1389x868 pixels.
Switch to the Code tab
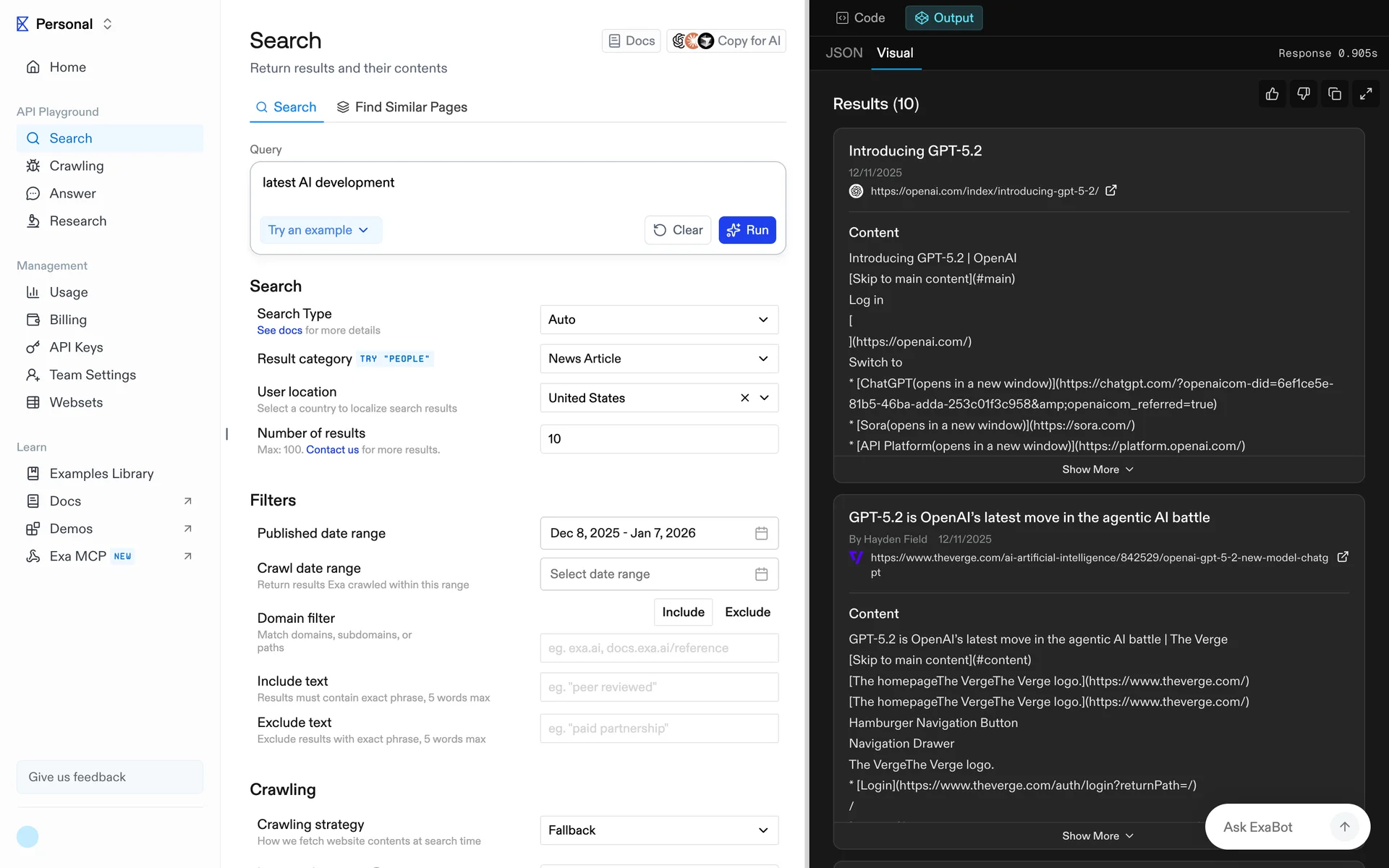pyautogui.click(x=860, y=17)
